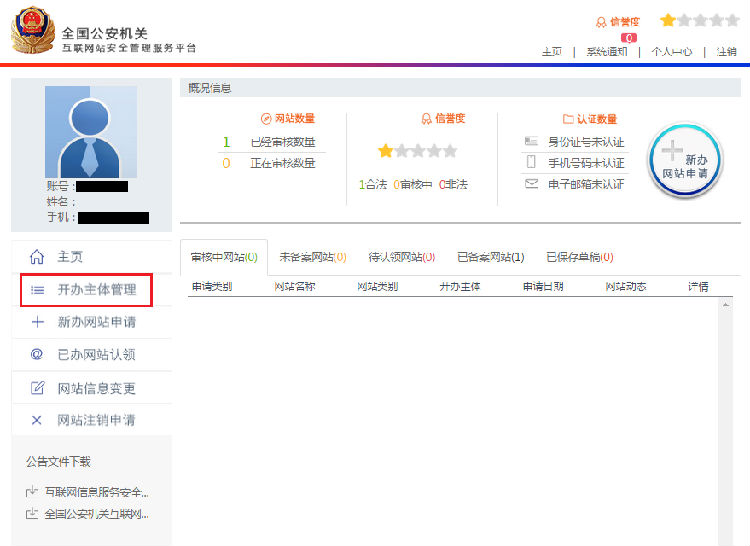Select the 待认领网站 tab
The image size is (750, 546).
tap(401, 258)
